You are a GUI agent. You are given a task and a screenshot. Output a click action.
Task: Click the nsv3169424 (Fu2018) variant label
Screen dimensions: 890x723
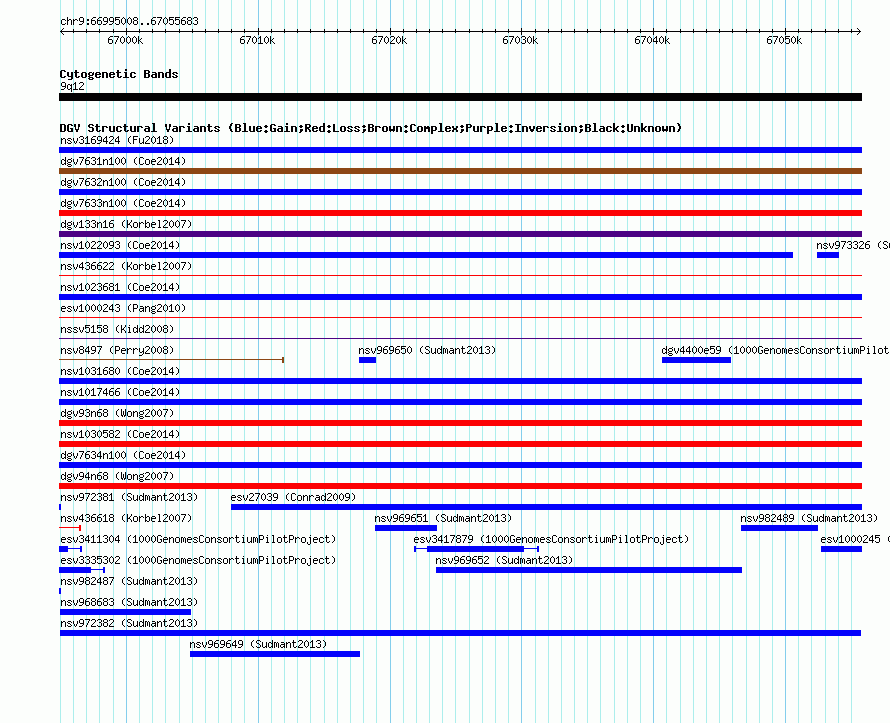[117, 140]
